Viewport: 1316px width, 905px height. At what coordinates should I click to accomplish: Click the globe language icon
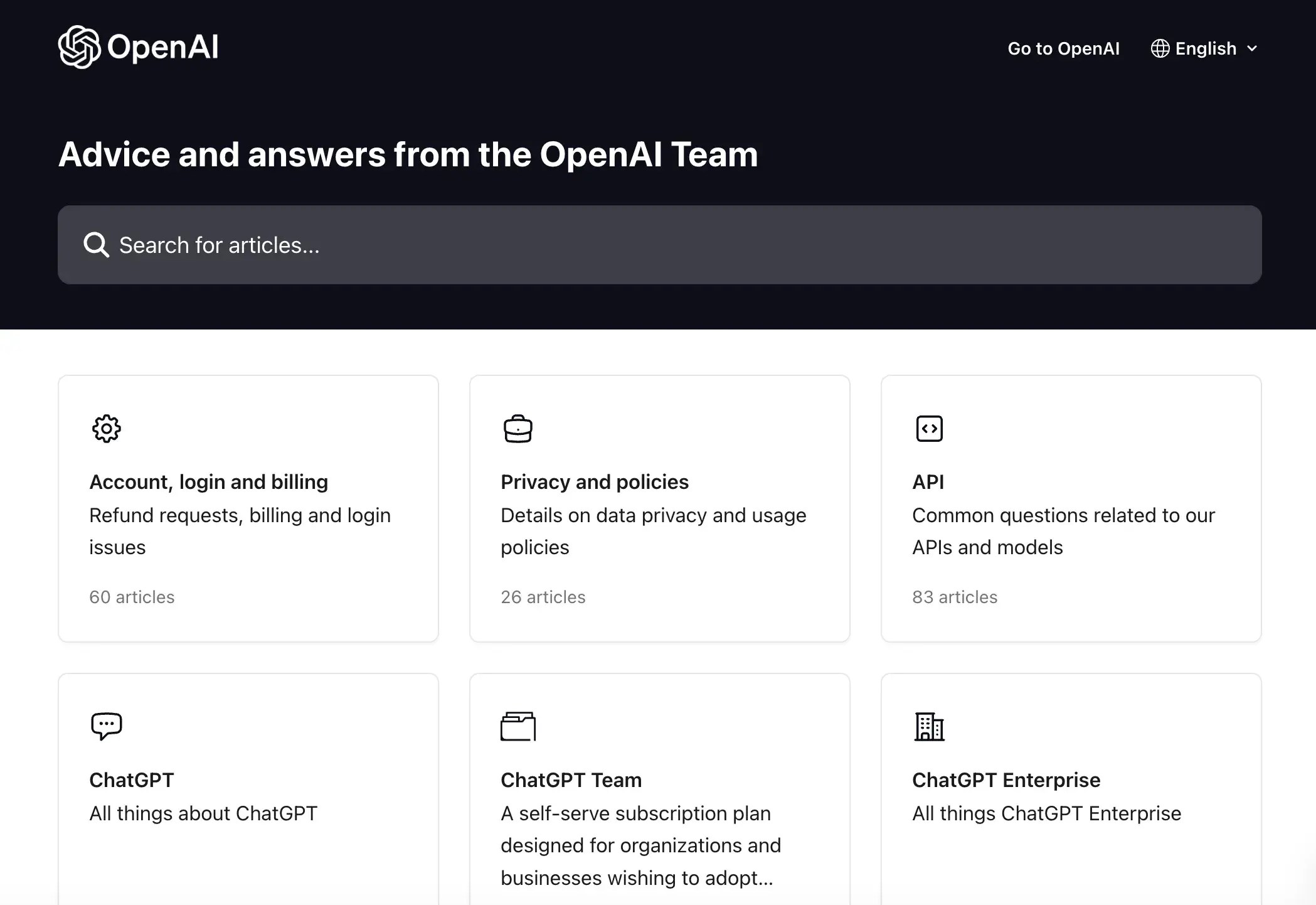(x=1160, y=48)
